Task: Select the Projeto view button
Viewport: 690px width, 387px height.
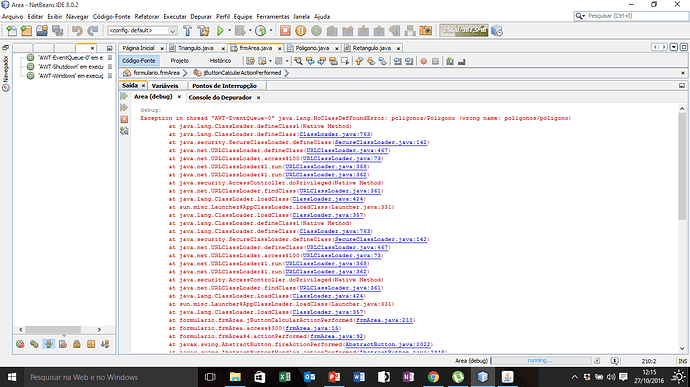Action: click(x=180, y=61)
